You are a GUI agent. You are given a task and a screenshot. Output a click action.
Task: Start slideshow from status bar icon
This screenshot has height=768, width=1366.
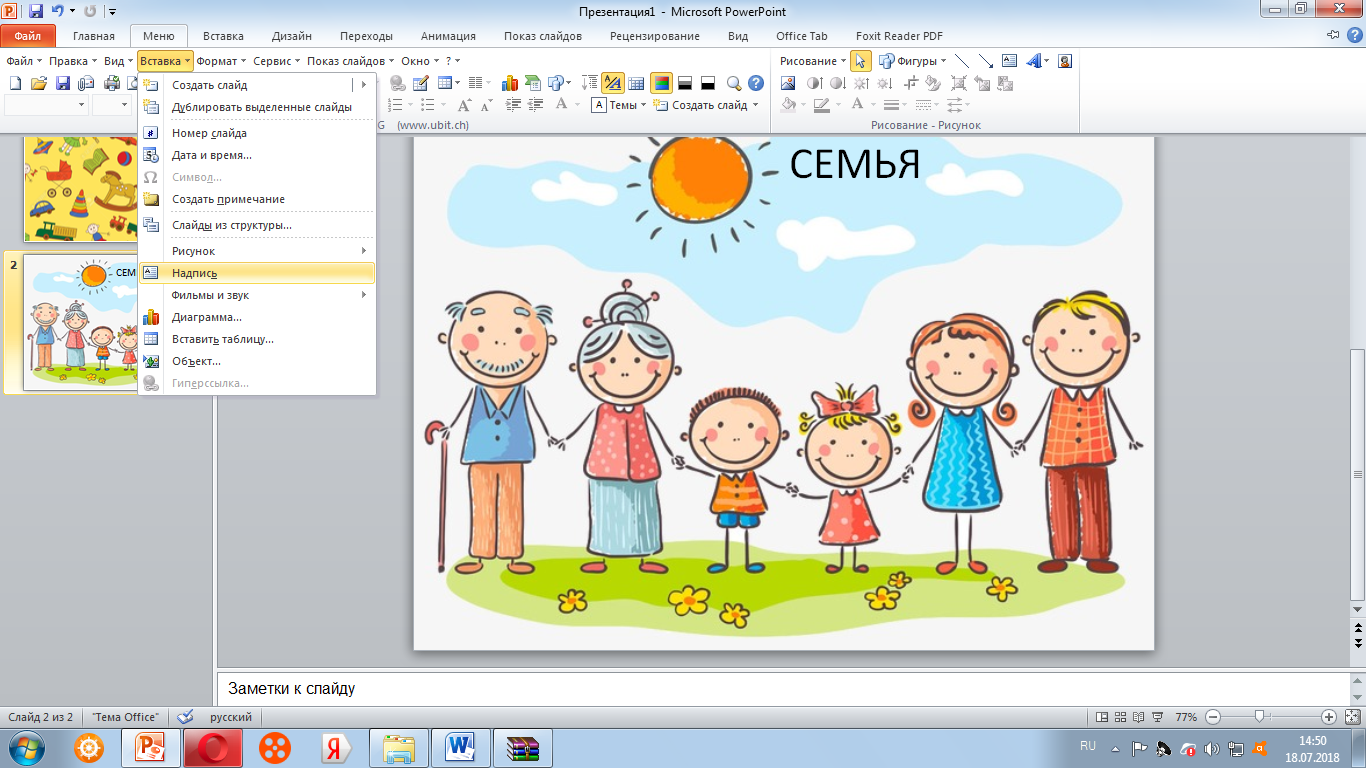1158,717
